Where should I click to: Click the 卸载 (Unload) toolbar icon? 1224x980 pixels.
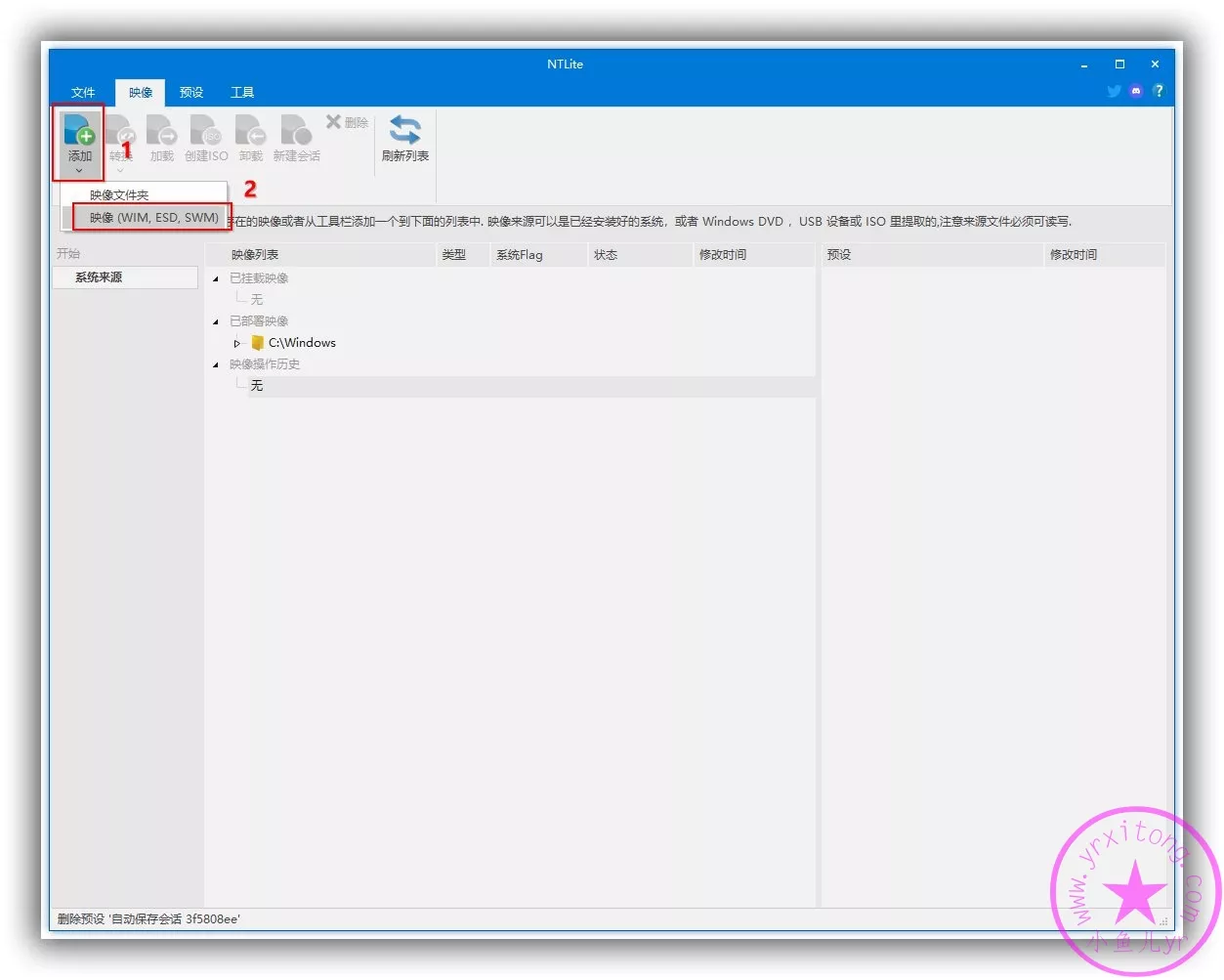[250, 129]
